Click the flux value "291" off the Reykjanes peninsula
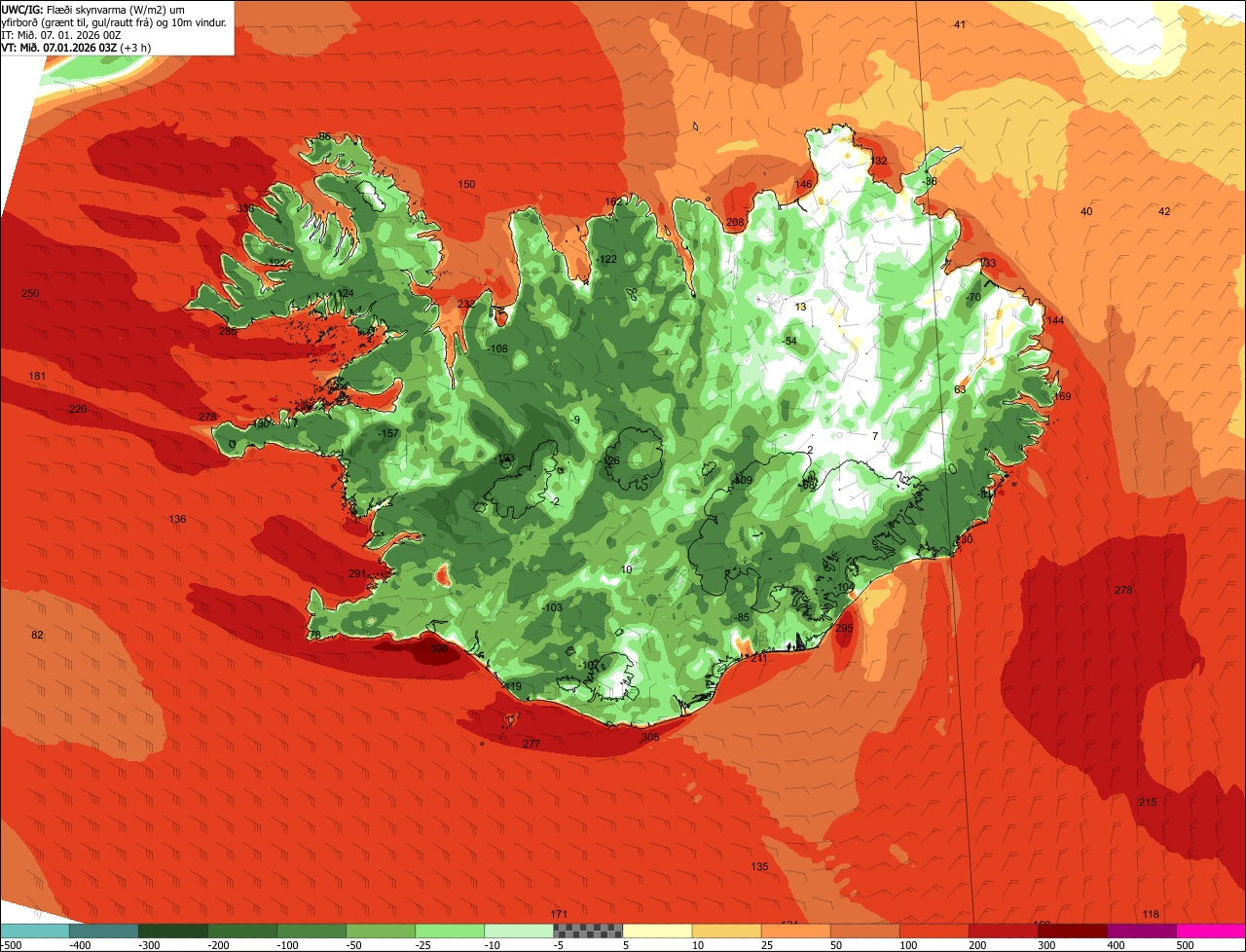This screenshot has width=1246, height=952. coord(357,573)
